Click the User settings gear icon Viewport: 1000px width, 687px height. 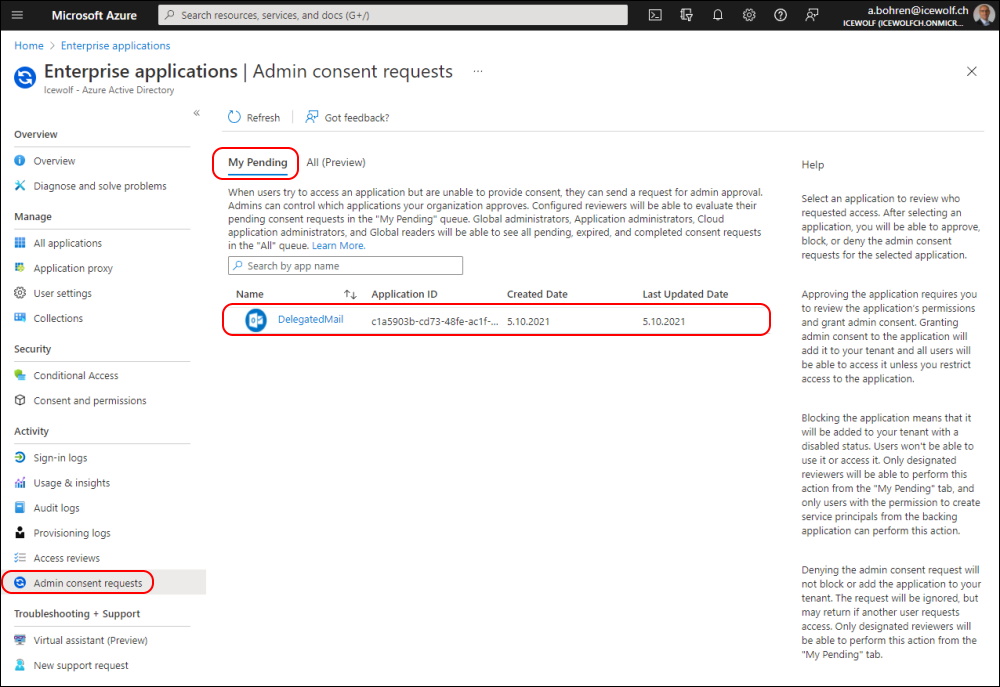tap(20, 293)
